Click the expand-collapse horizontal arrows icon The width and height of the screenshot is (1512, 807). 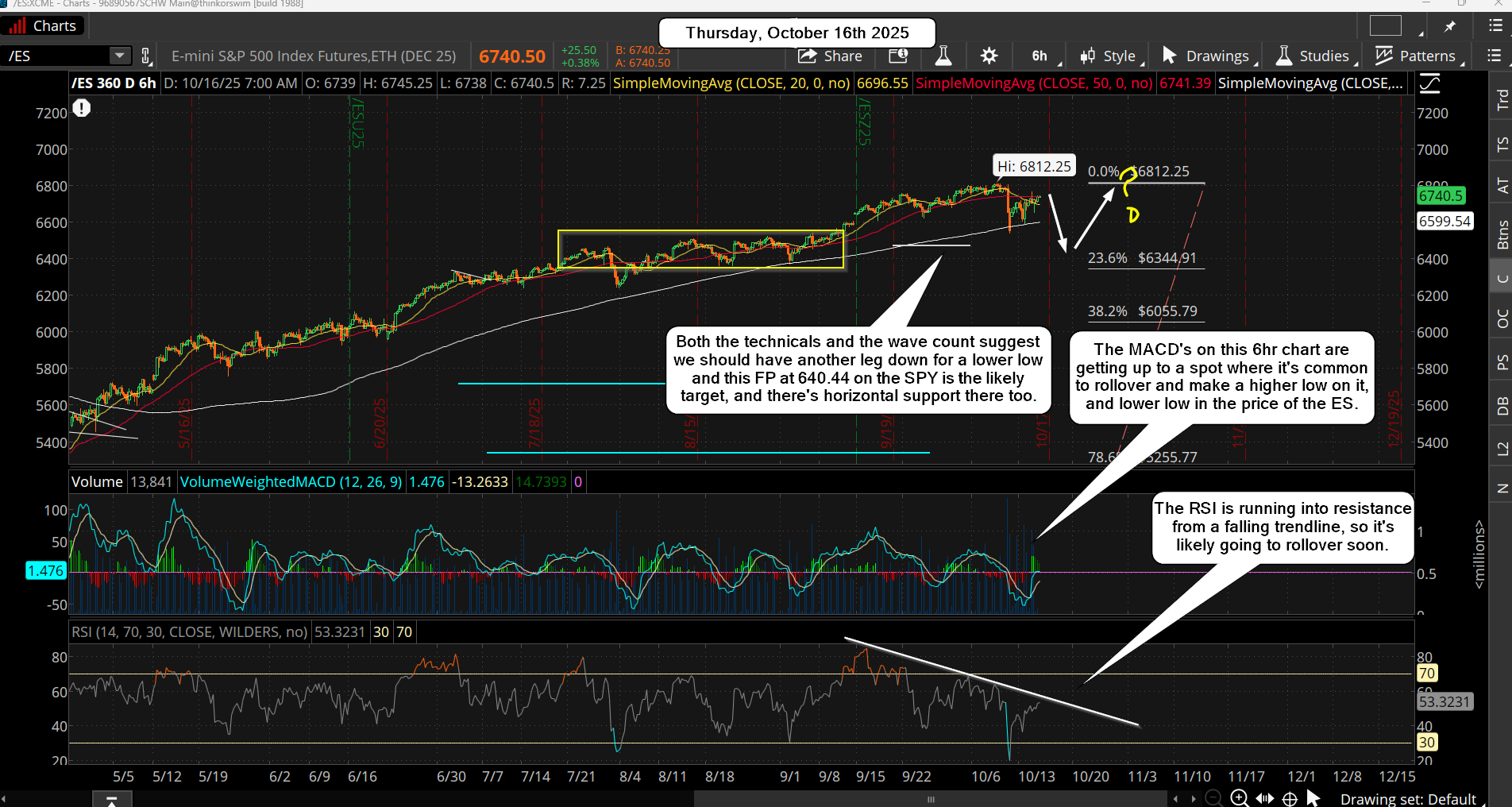[x=1264, y=798]
